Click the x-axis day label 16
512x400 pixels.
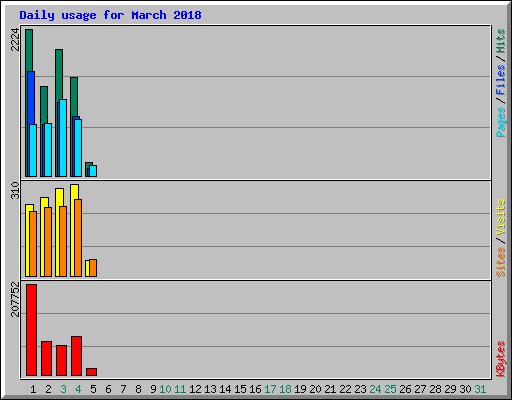click(255, 389)
